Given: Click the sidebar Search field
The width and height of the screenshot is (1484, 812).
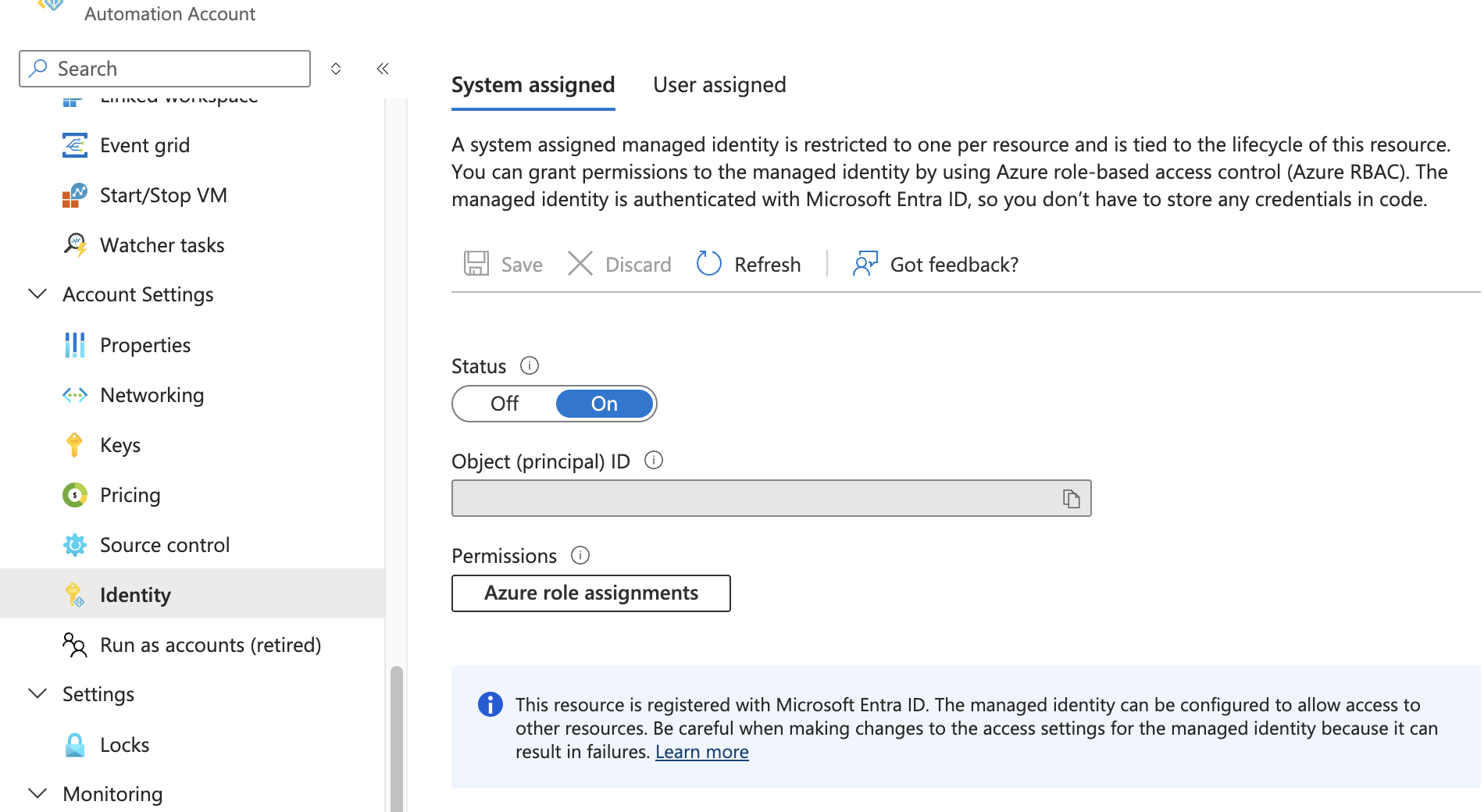Looking at the screenshot, I should coord(165,69).
